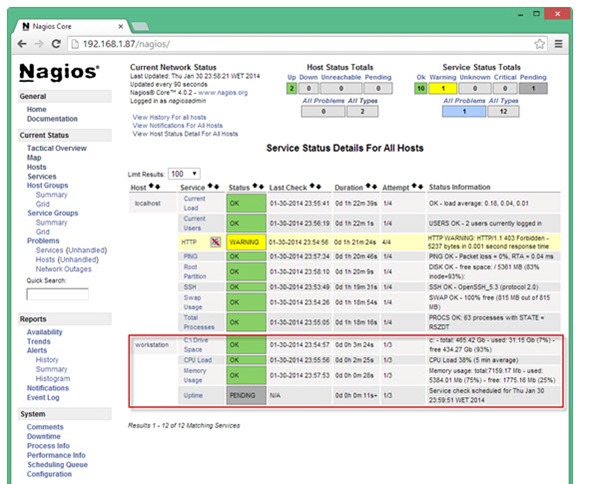Click View Notifications For All Hosts
The image size is (600, 484).
(x=178, y=125)
